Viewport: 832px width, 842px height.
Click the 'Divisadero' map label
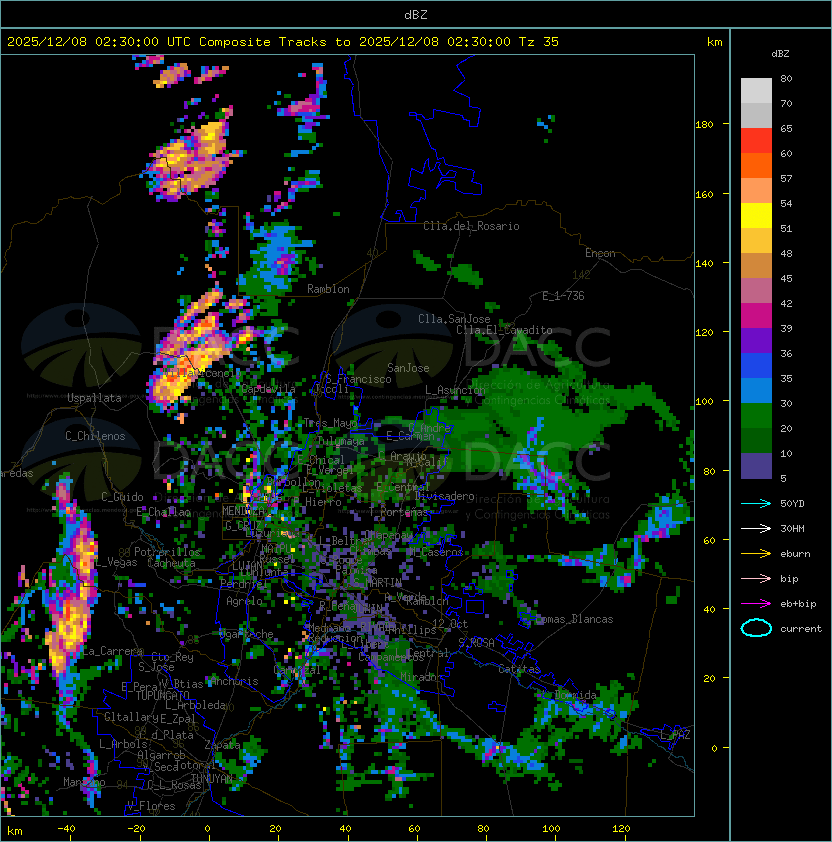tap(444, 496)
